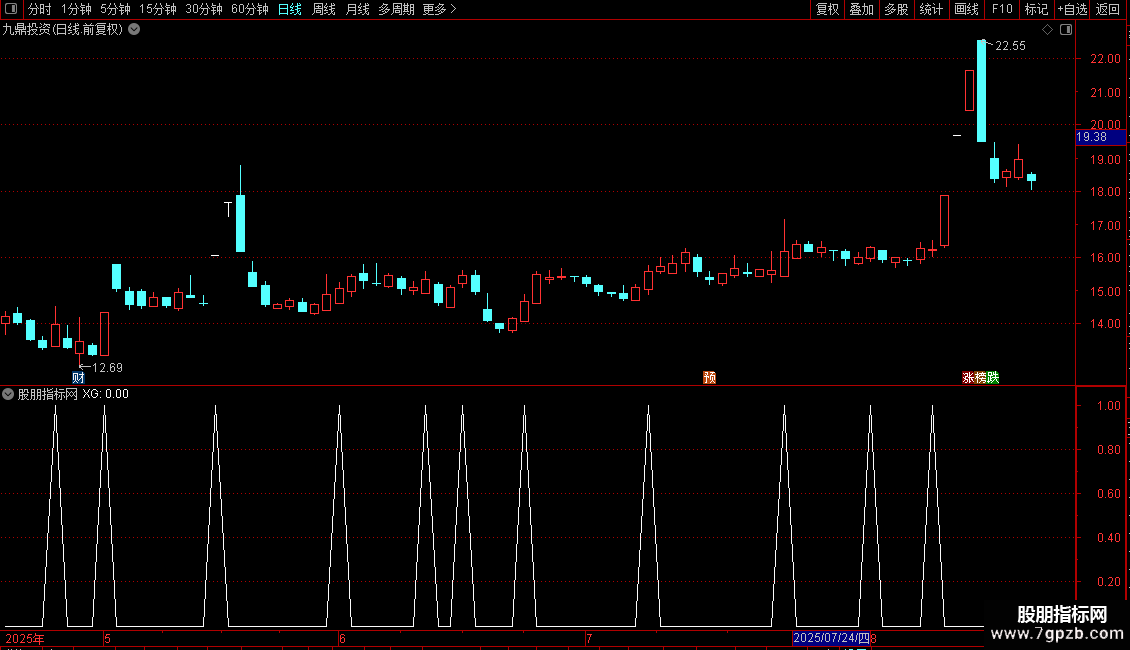1130x650 pixels.
Task: Click the XG: 0.00 indicator value
Action: tap(105, 394)
